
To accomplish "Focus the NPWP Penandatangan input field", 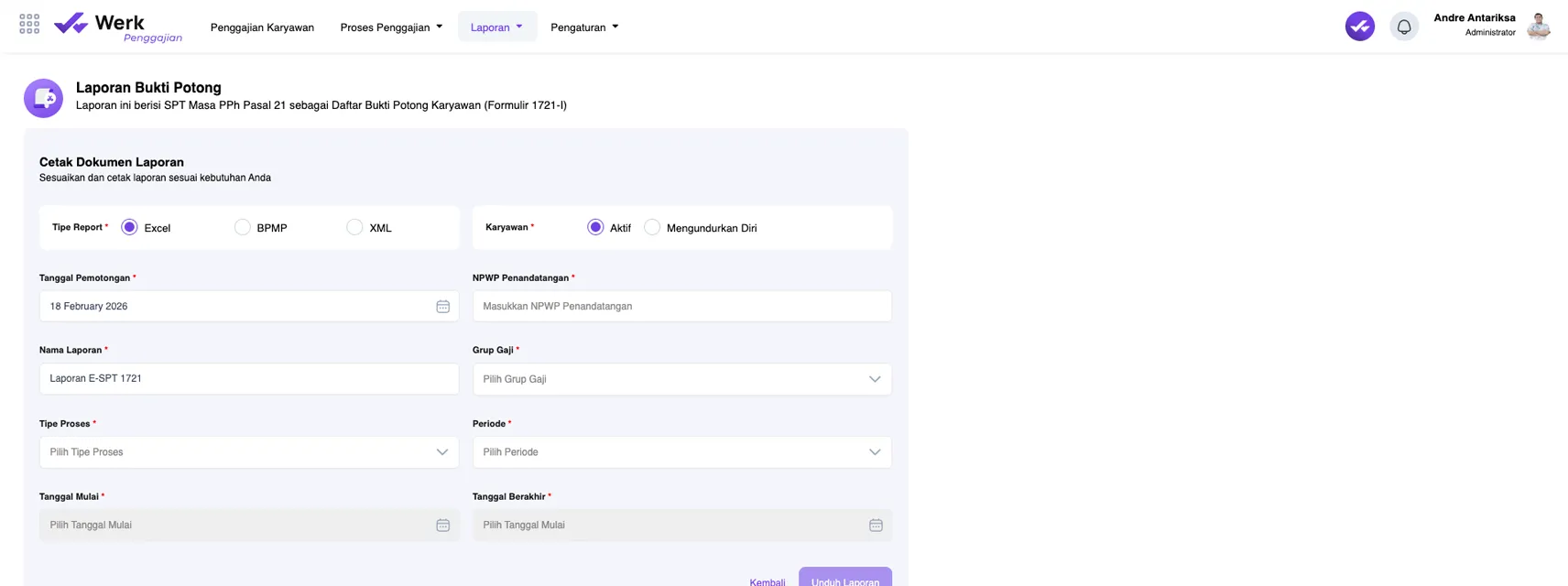I will tap(681, 307).
